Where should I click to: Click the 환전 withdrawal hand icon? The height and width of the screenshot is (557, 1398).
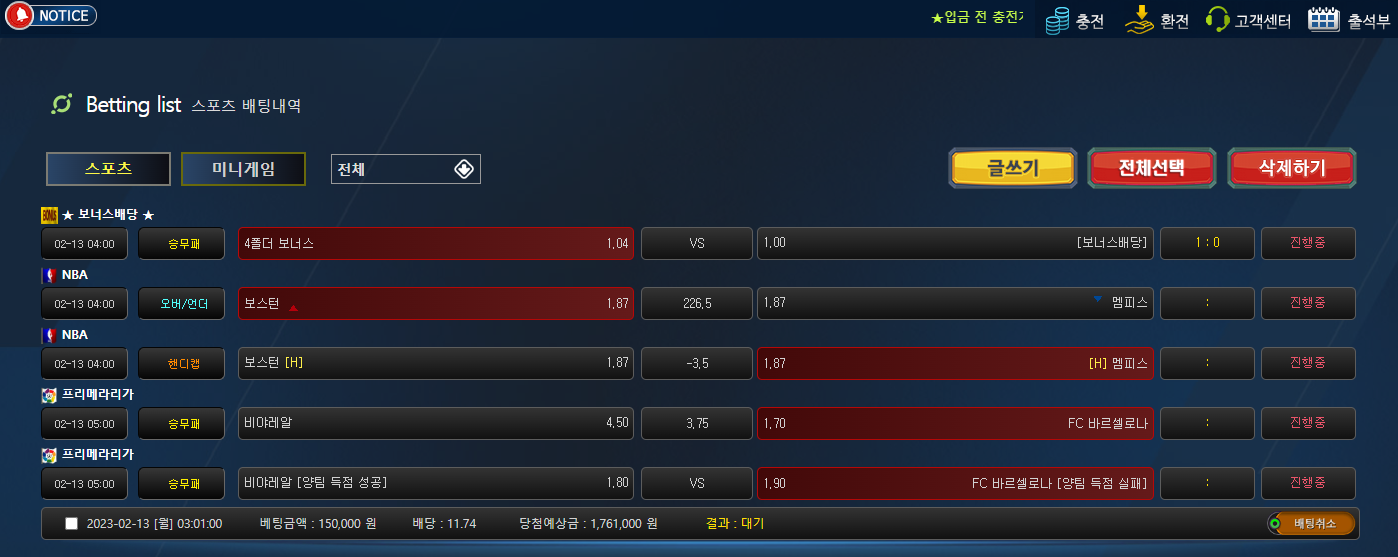coord(1140,19)
